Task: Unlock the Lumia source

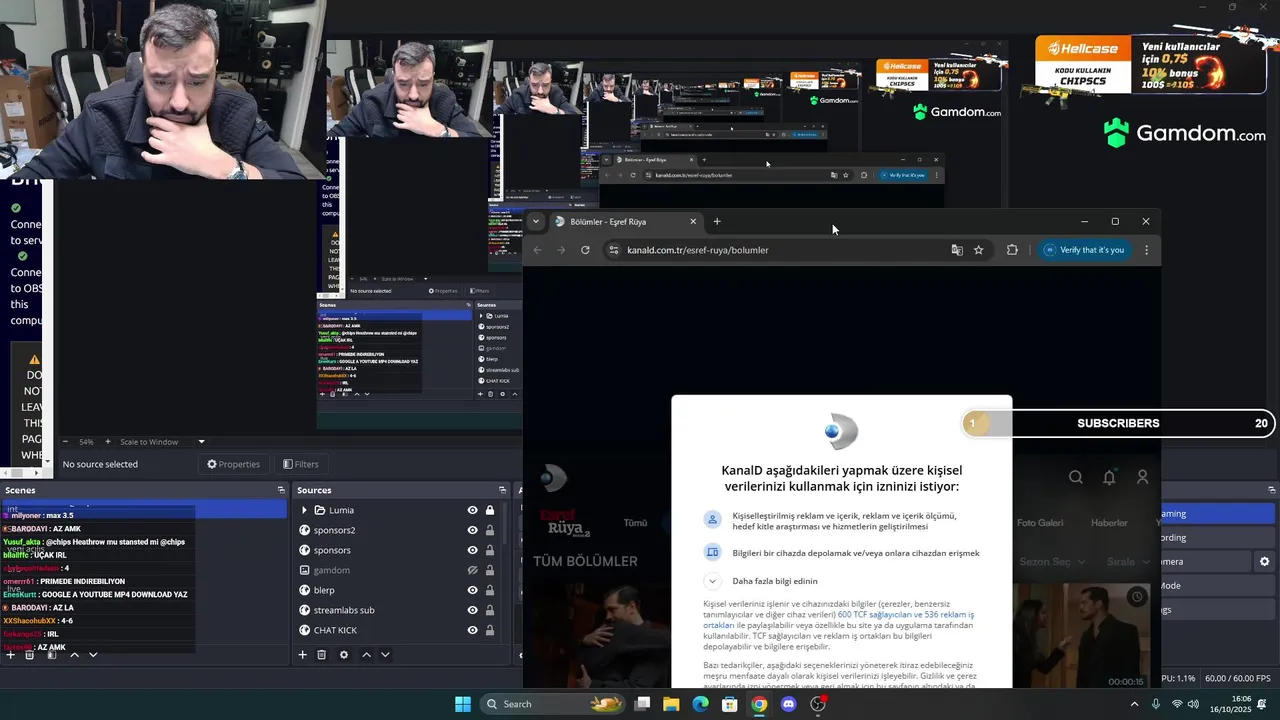Action: 490,510
